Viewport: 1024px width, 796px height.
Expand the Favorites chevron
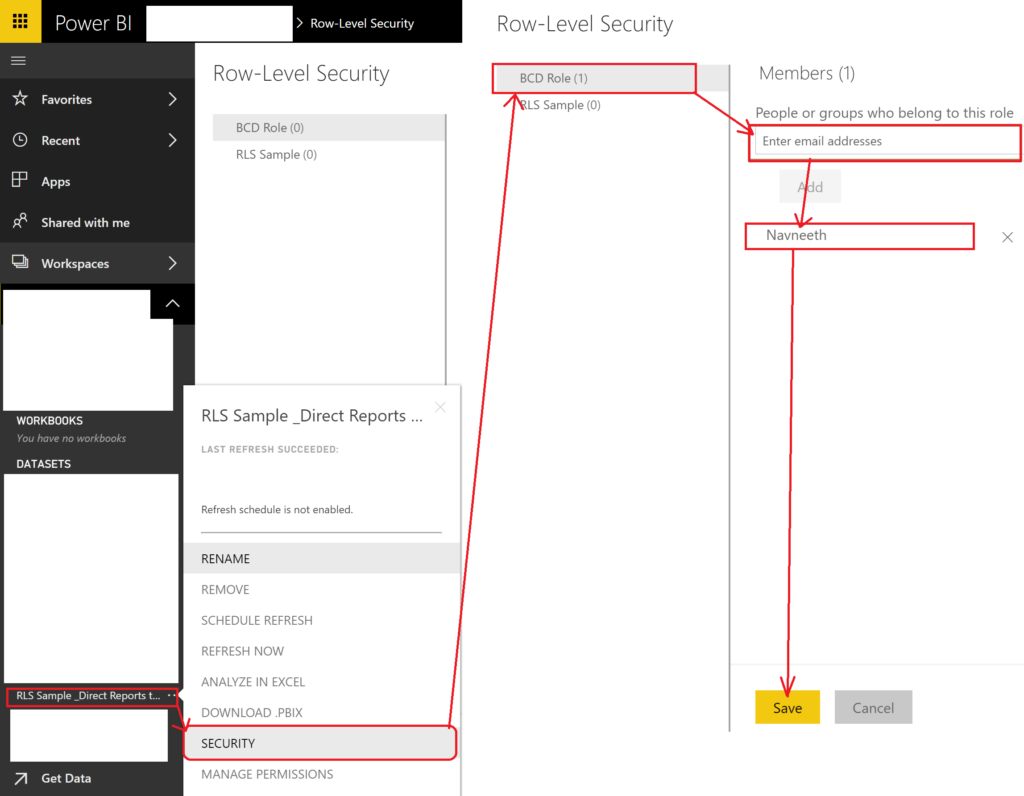click(x=172, y=99)
